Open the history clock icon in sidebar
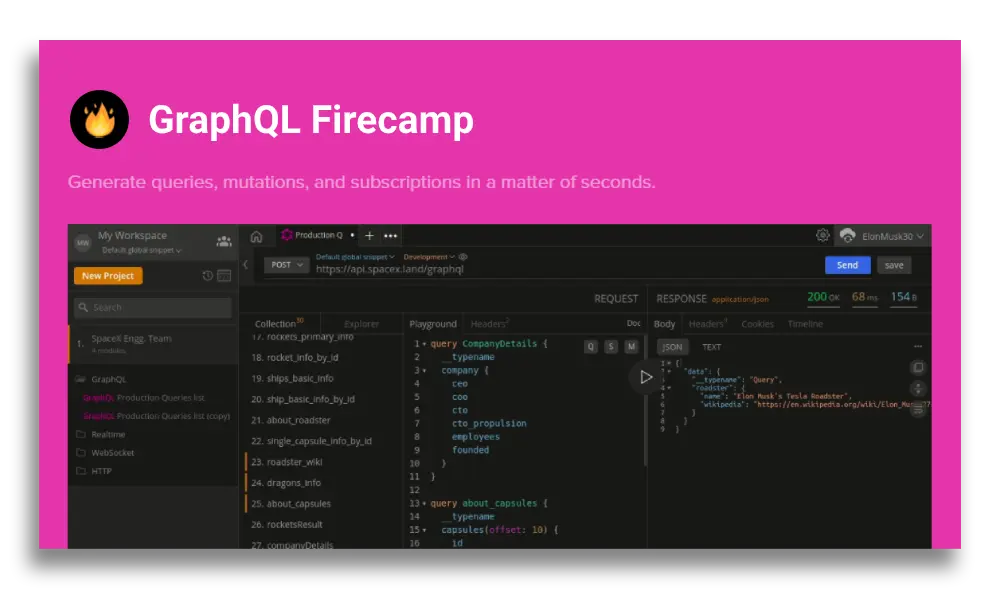This screenshot has height=600, width=1000. click(x=208, y=275)
